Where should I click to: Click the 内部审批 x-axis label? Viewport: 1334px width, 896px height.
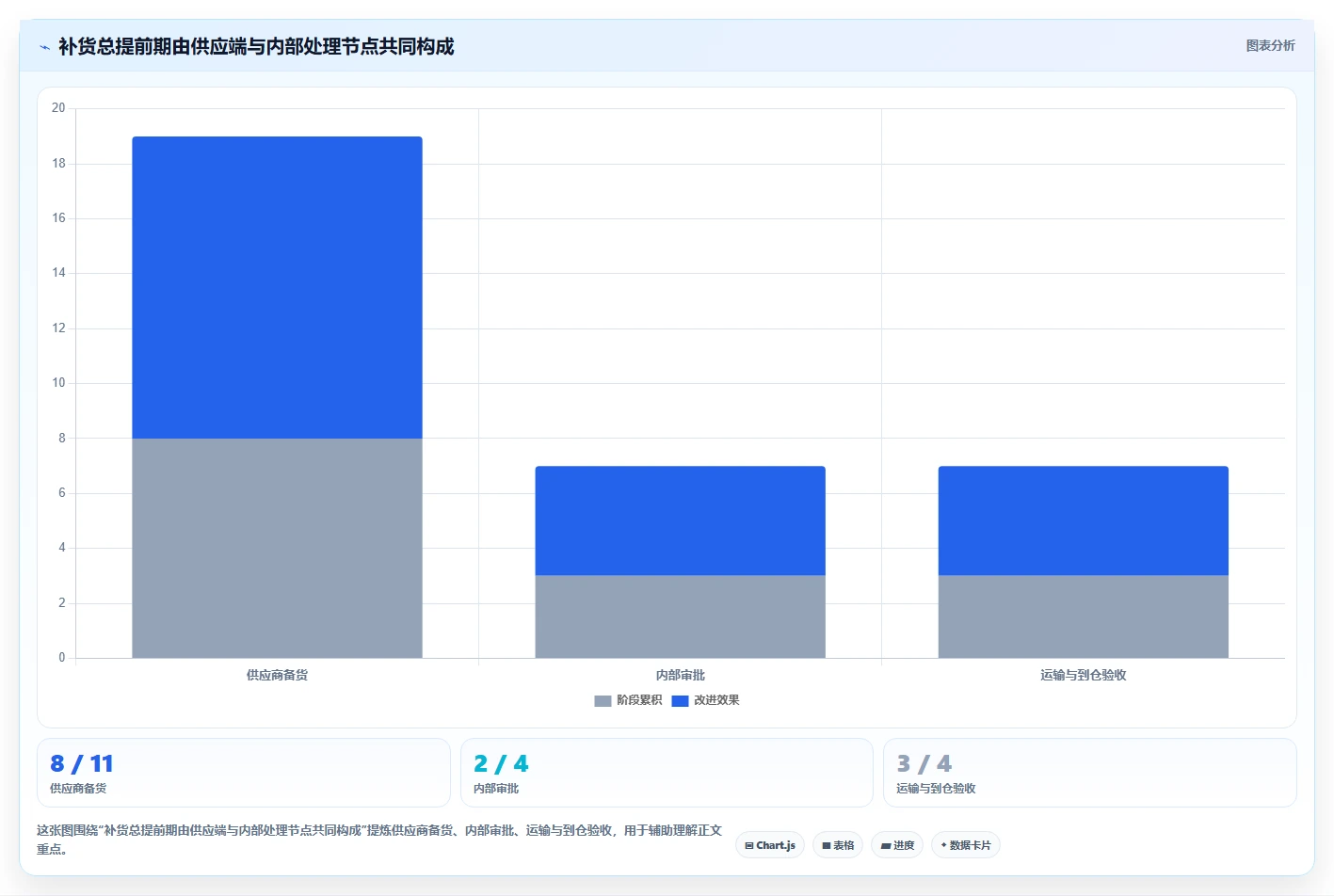click(680, 676)
